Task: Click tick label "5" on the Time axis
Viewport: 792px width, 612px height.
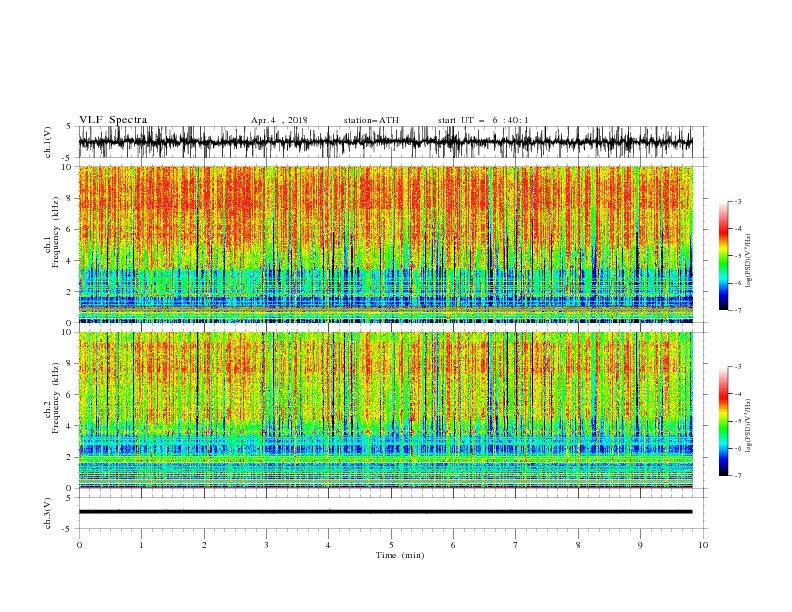Action: pyautogui.click(x=391, y=545)
